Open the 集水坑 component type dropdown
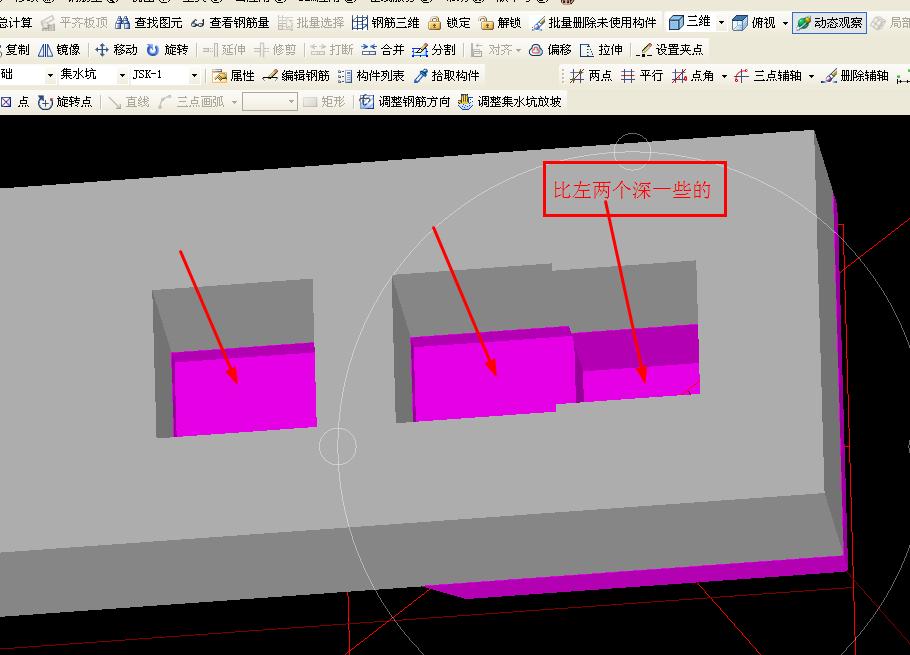910x655 pixels. coord(122,75)
